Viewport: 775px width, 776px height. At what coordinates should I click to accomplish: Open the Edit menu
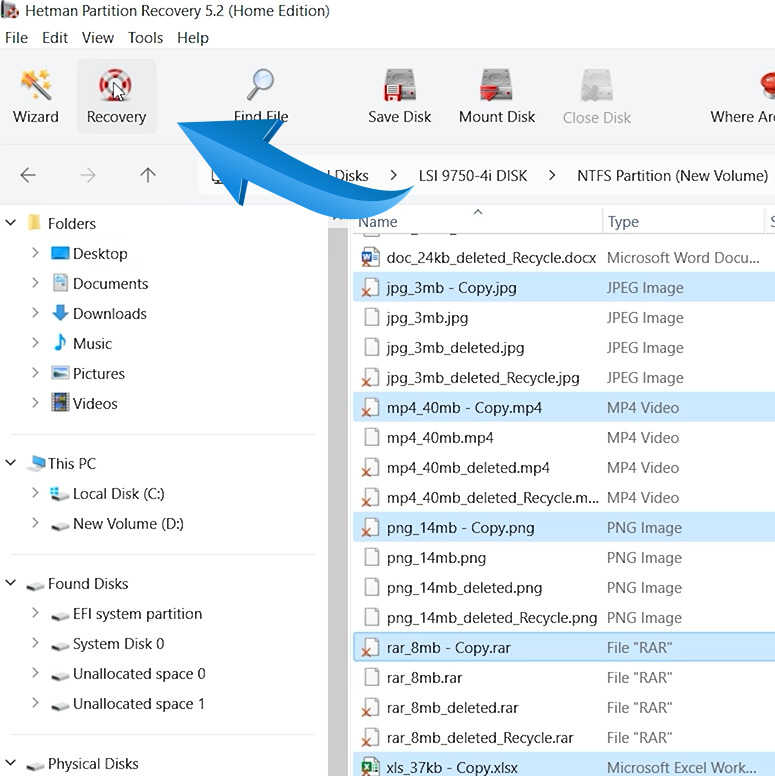pos(55,38)
